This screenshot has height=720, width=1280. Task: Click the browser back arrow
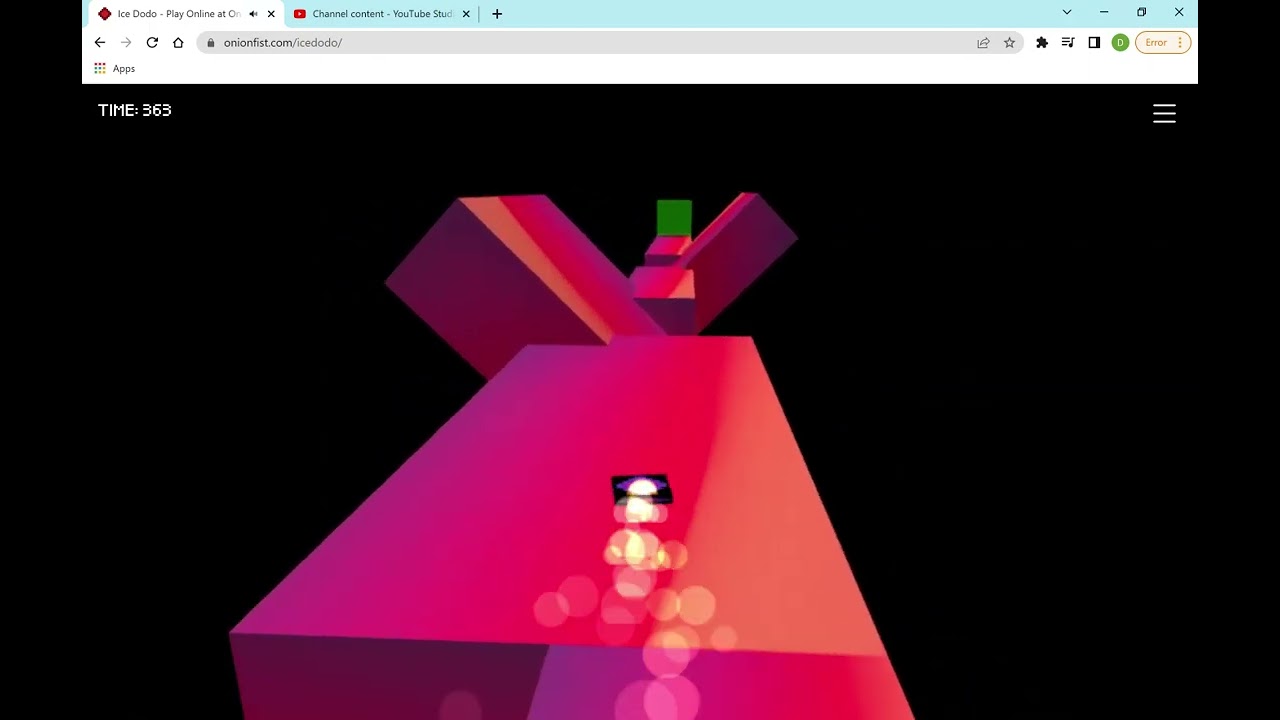click(100, 43)
